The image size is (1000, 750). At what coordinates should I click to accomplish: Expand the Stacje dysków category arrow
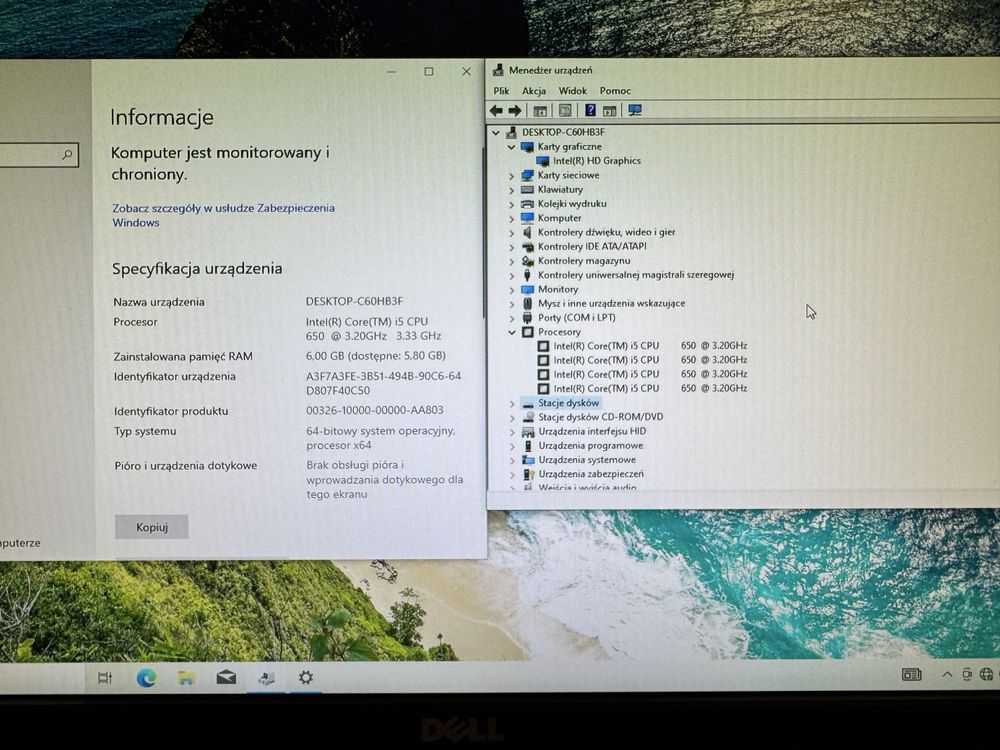coord(511,403)
